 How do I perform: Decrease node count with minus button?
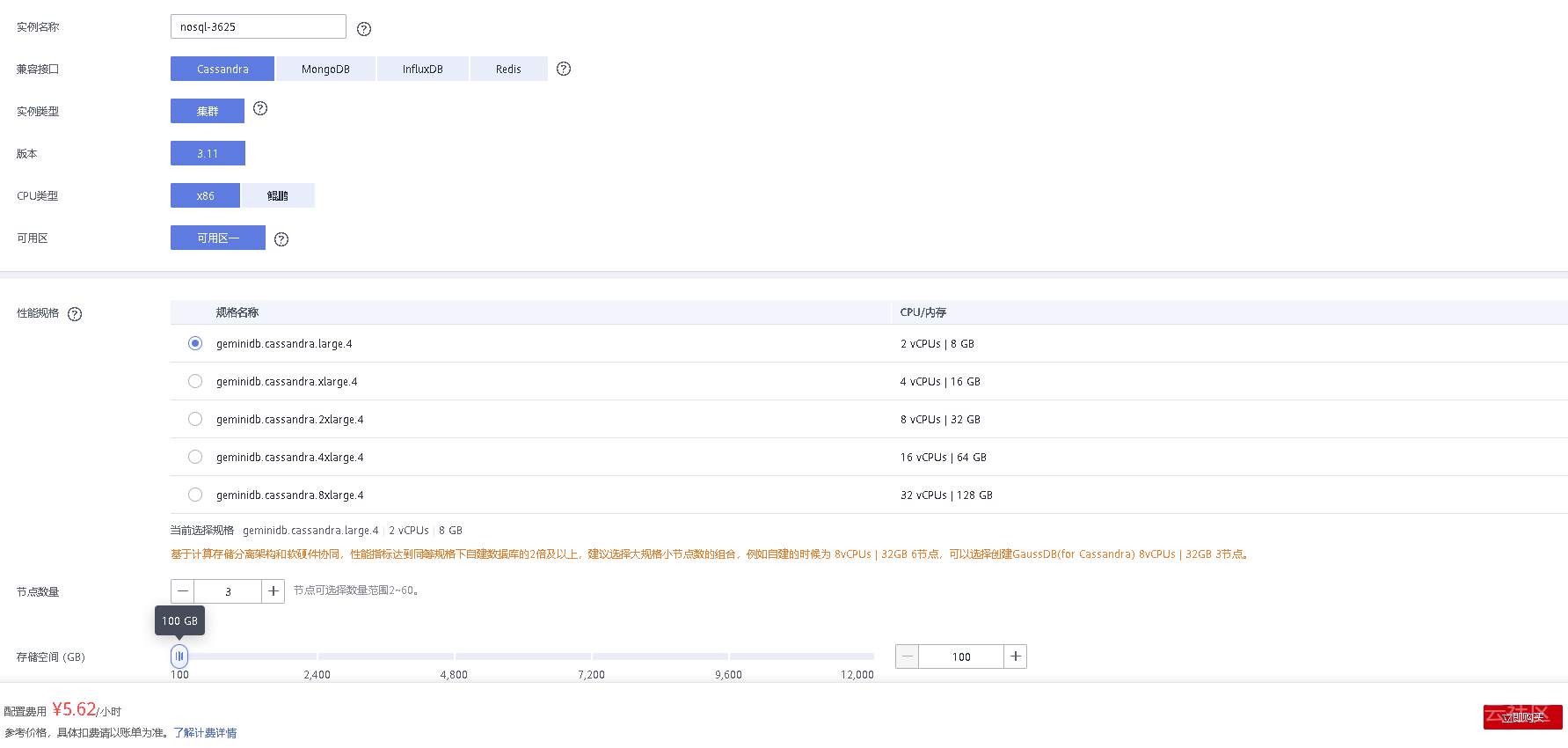[x=183, y=591]
